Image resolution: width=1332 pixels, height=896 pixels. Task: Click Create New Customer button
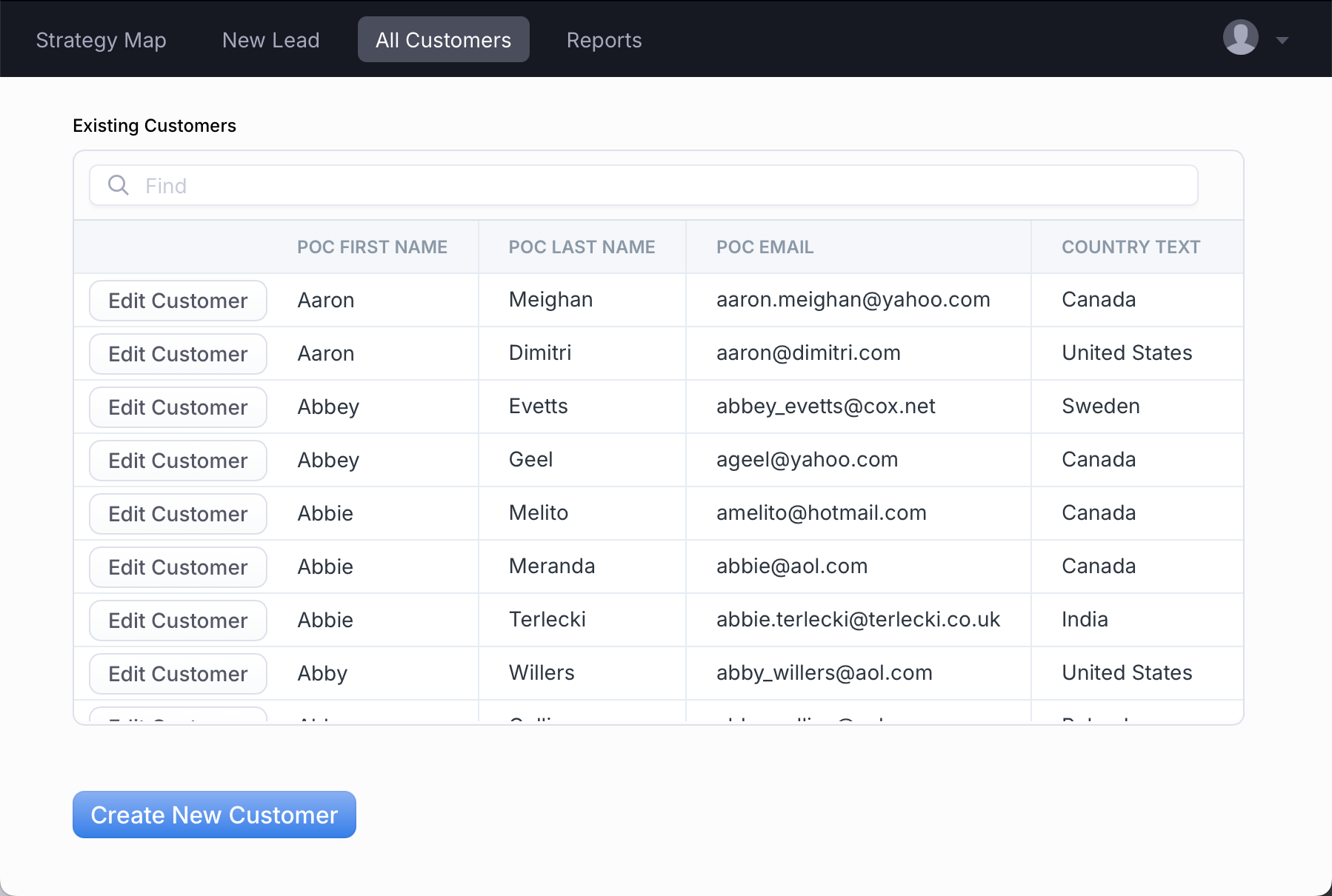(214, 815)
